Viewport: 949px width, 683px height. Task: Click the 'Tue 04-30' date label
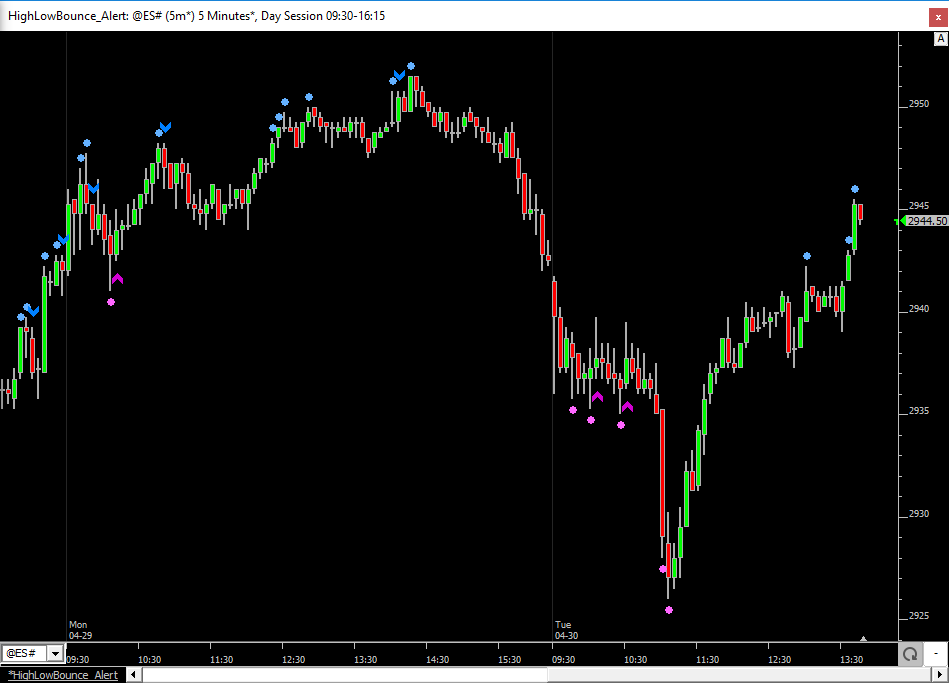tap(566, 630)
